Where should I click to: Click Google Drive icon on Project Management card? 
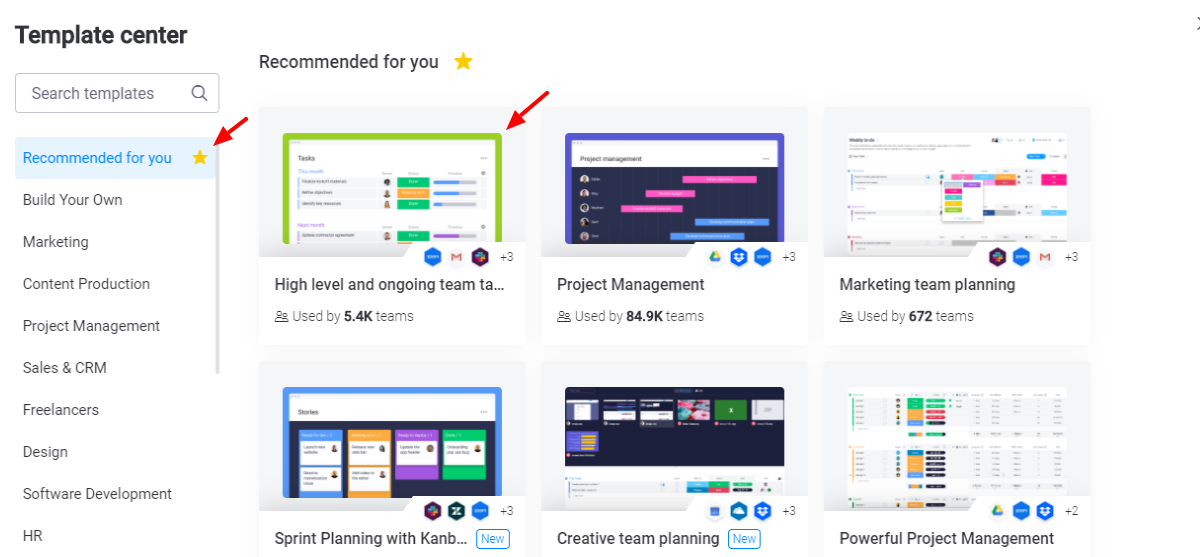(715, 257)
